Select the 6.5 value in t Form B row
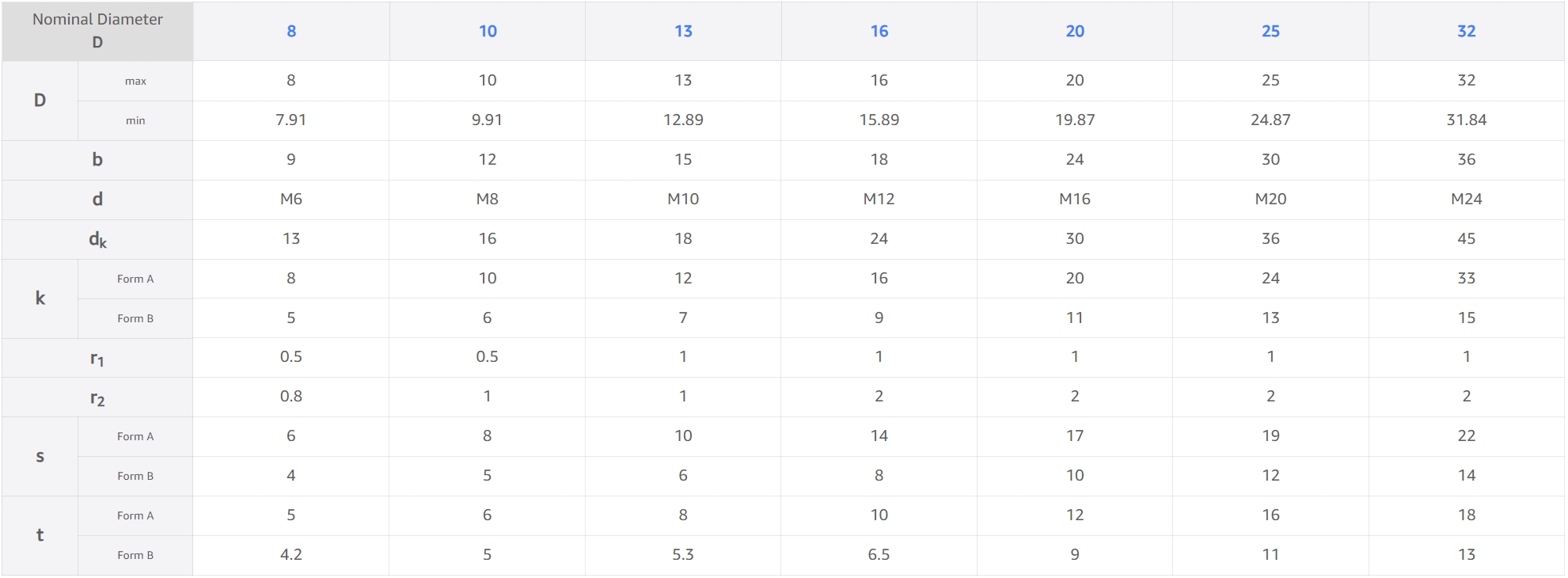The height and width of the screenshot is (578, 1568). click(x=879, y=554)
